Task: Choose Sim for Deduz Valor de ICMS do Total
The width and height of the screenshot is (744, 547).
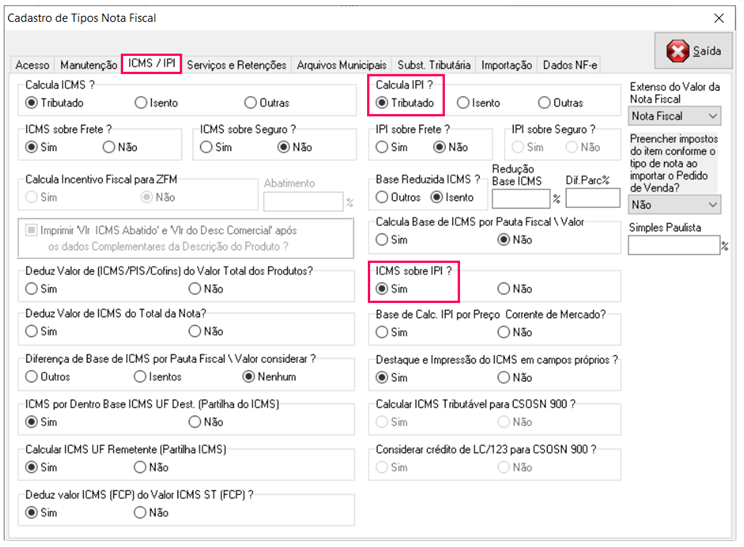Action: click(x=32, y=331)
